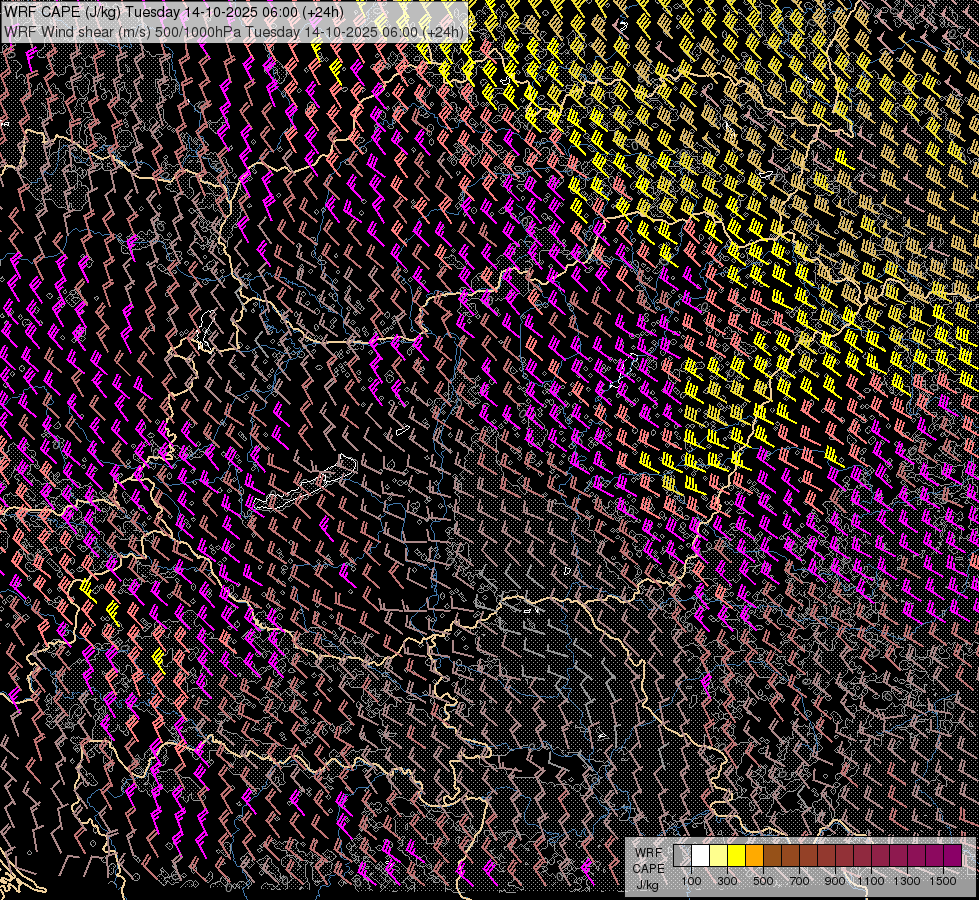The image size is (979, 900).
Task: Click the 500 legend value
Action: tap(763, 881)
